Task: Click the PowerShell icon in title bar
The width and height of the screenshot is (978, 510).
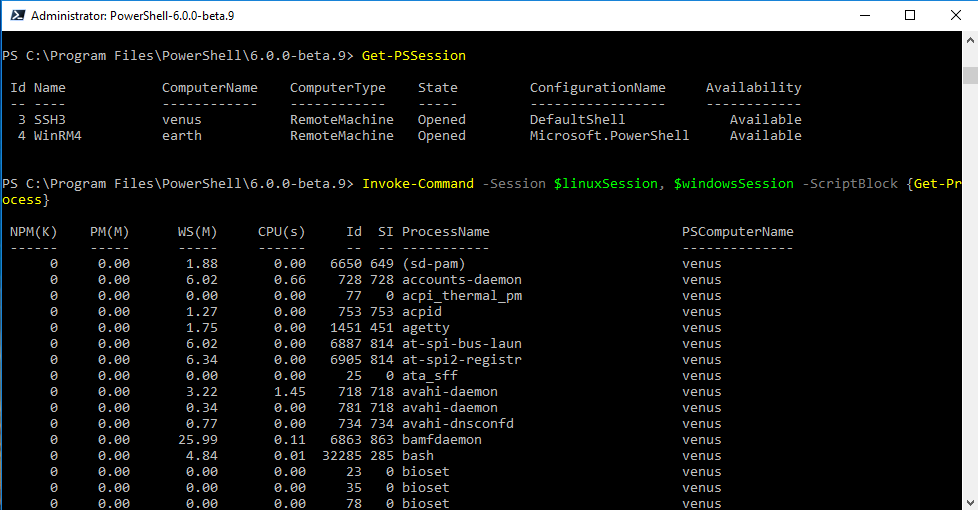Action: click(17, 16)
